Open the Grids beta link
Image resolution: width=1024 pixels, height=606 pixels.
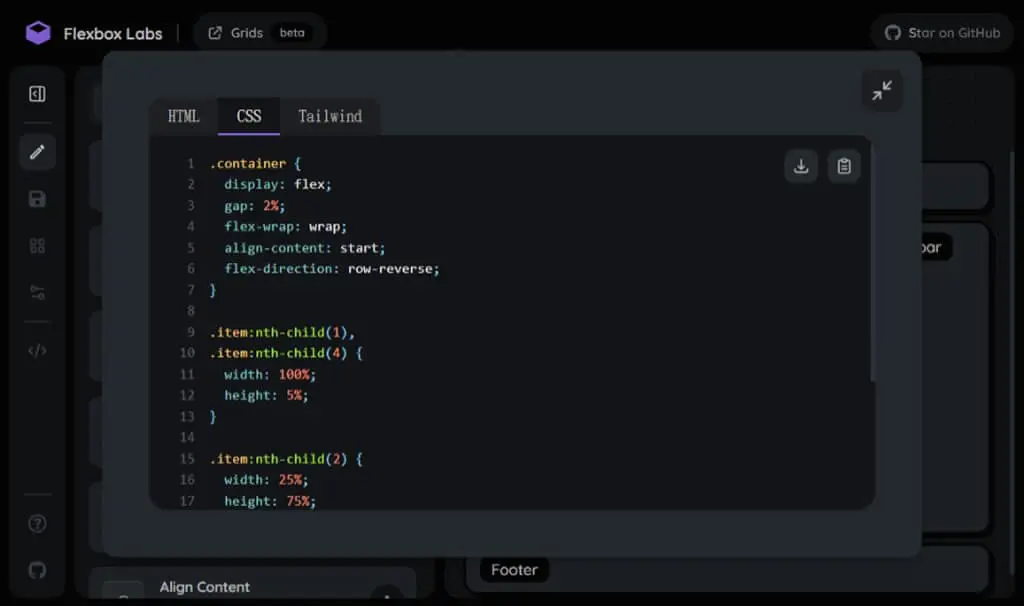pyautogui.click(x=260, y=33)
